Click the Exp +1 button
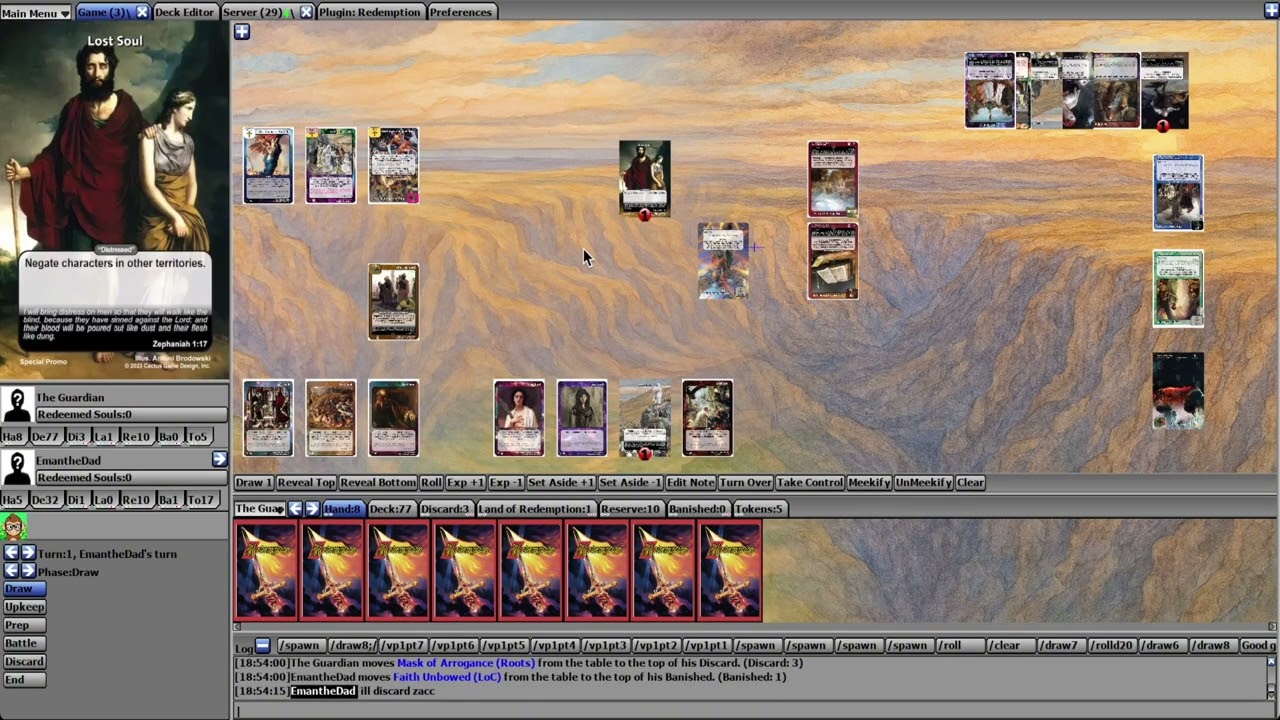Image resolution: width=1280 pixels, height=720 pixels. 465,482
